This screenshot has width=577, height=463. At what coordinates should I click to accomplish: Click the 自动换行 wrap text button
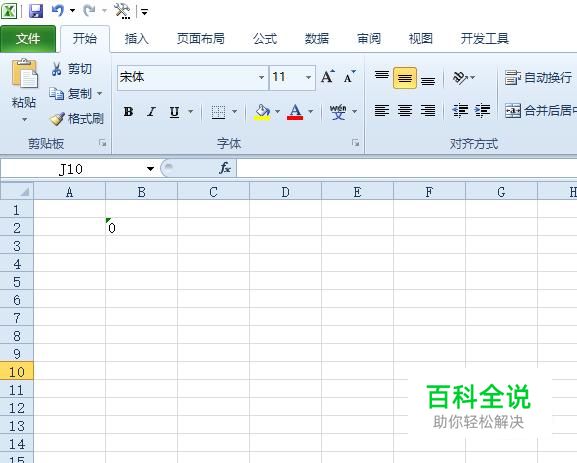click(x=538, y=78)
